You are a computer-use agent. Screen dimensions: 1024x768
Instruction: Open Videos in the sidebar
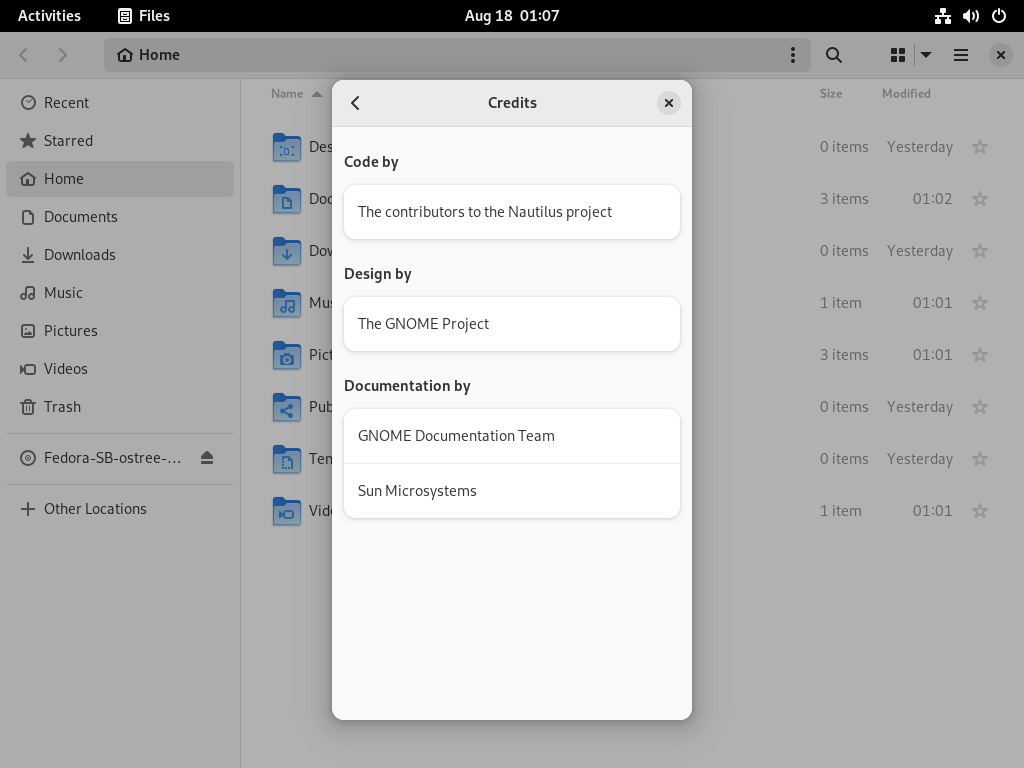tap(120, 368)
